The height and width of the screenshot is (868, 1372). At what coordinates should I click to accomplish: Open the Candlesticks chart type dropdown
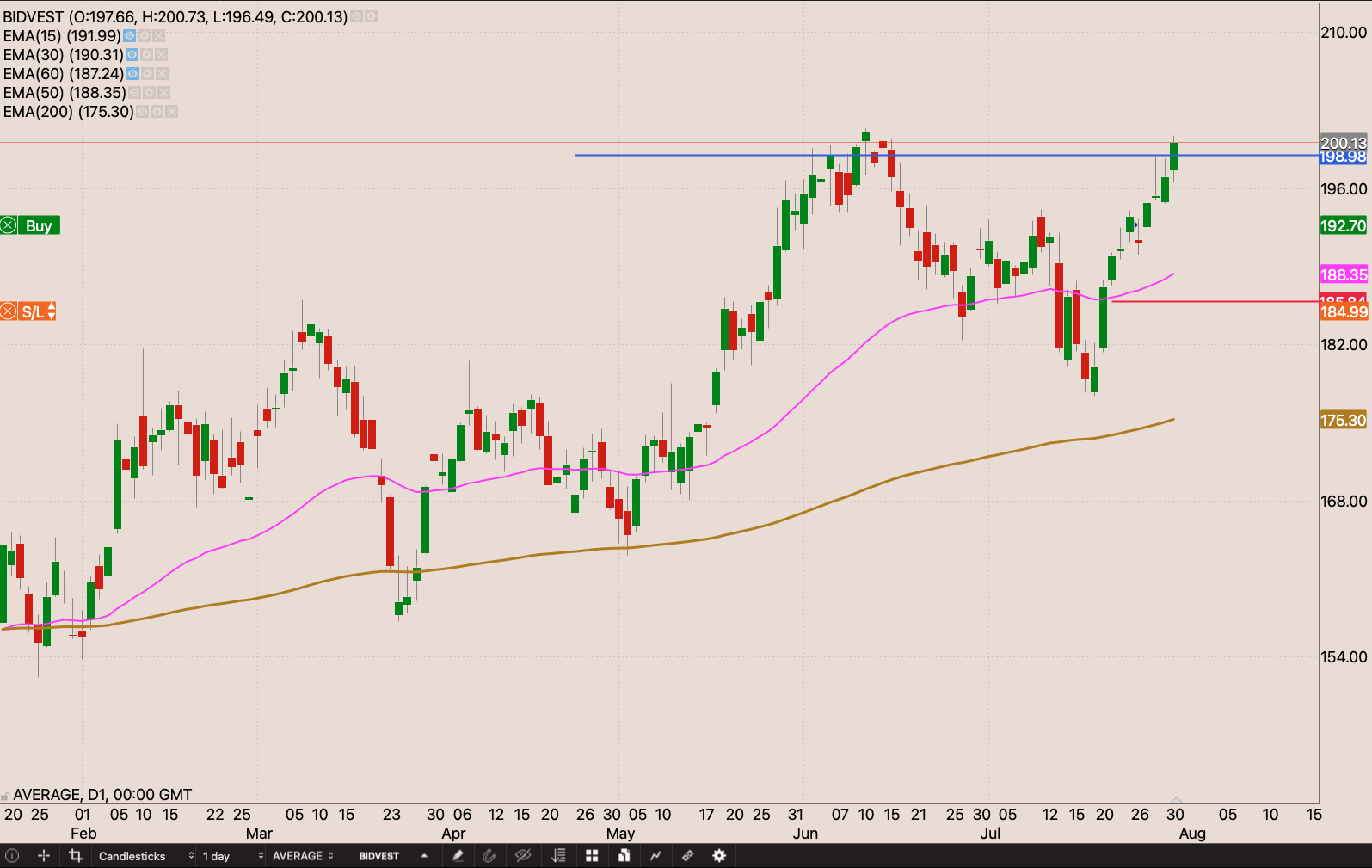(144, 856)
